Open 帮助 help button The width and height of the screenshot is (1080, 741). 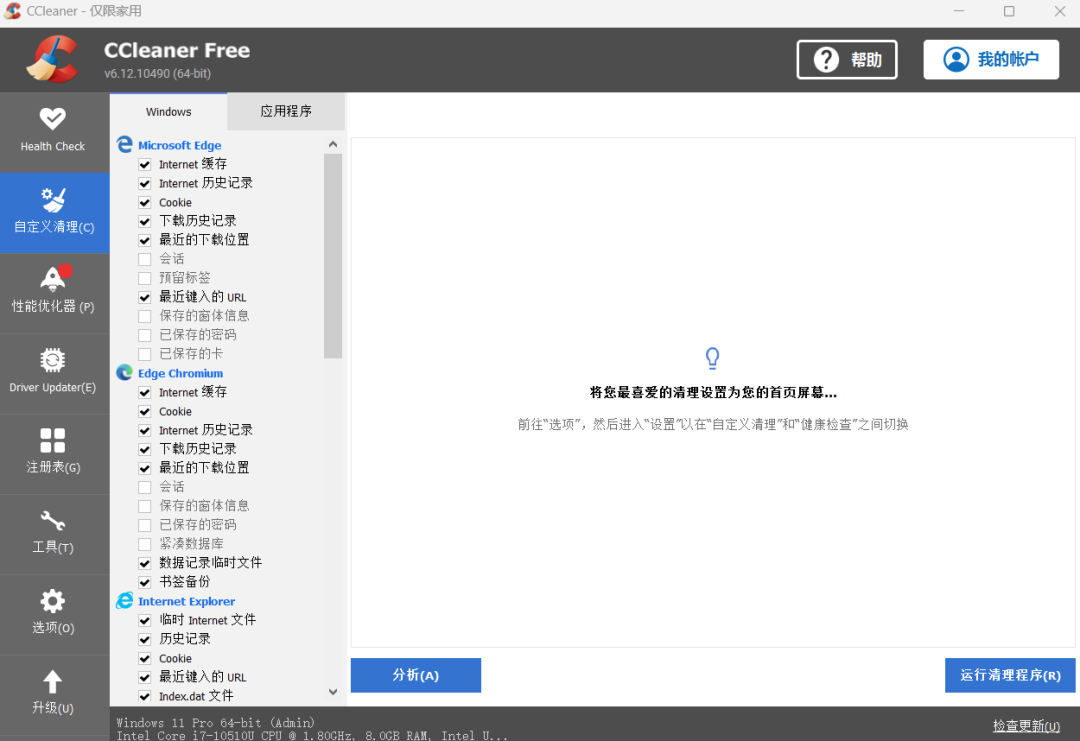pyautogui.click(x=847, y=60)
